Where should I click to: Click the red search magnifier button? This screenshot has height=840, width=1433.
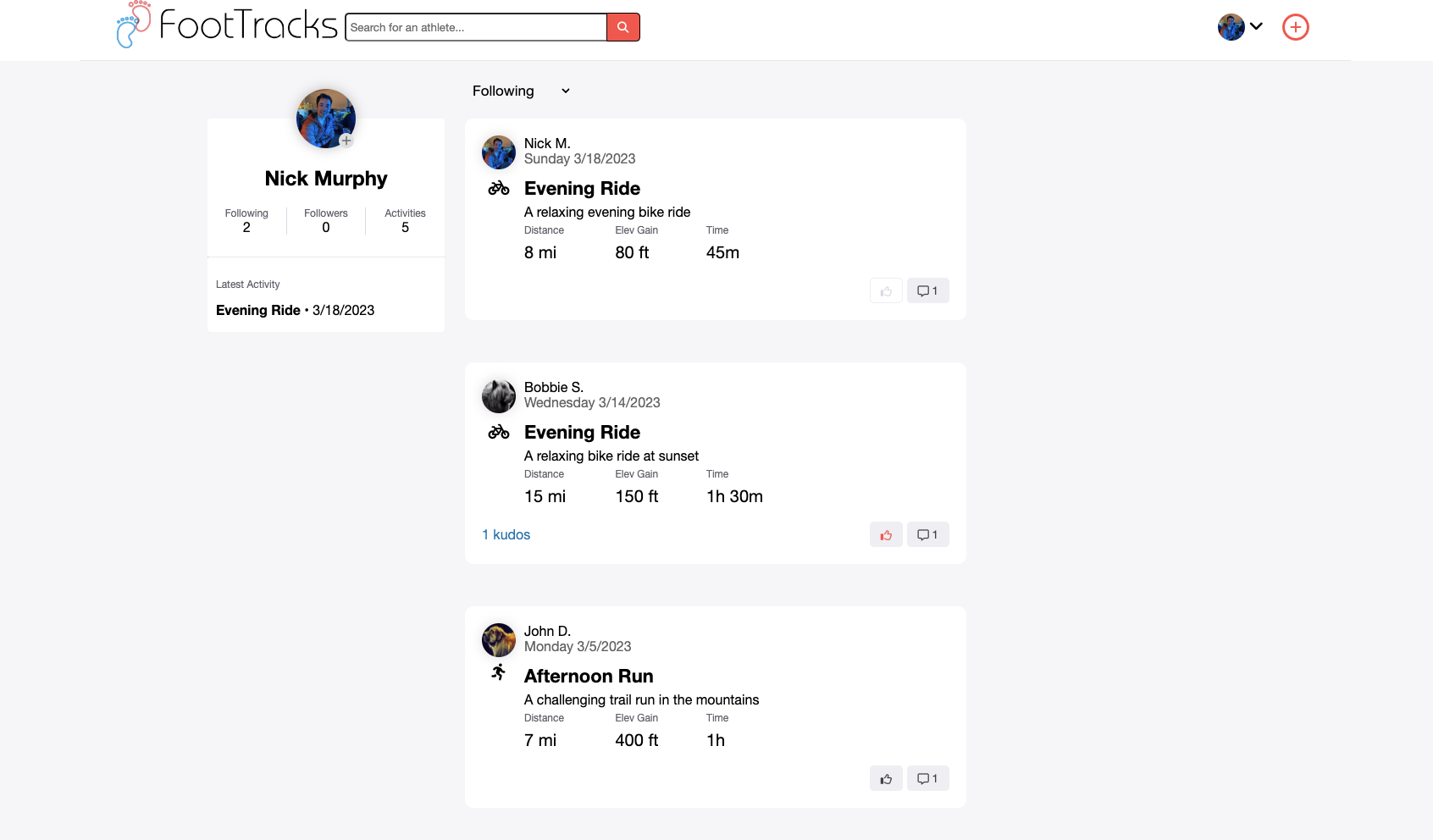click(622, 27)
